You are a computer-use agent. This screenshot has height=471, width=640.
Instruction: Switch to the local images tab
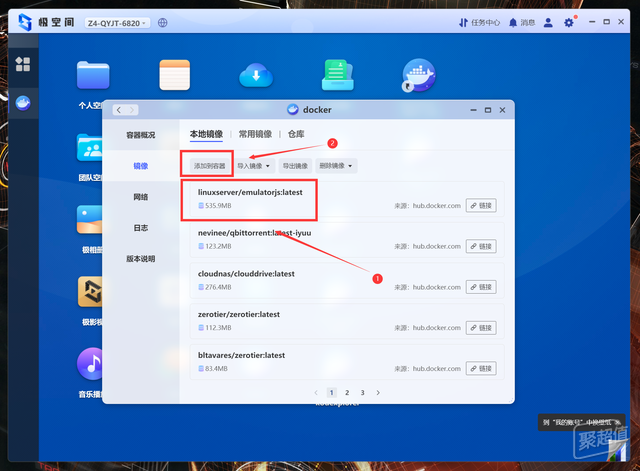click(206, 134)
